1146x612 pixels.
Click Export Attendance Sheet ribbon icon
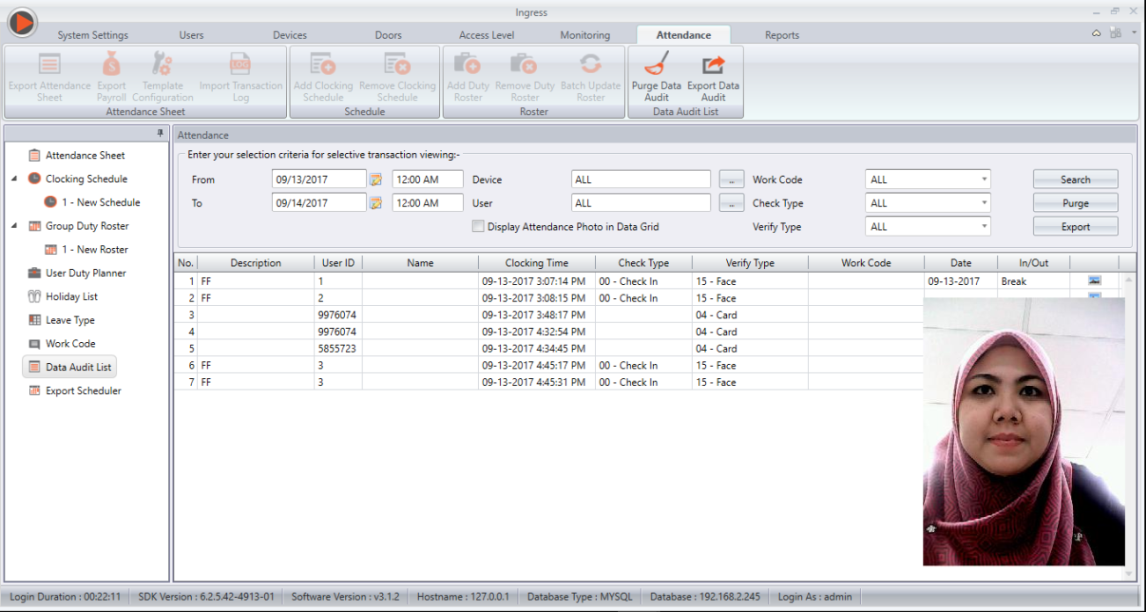[x=49, y=64]
